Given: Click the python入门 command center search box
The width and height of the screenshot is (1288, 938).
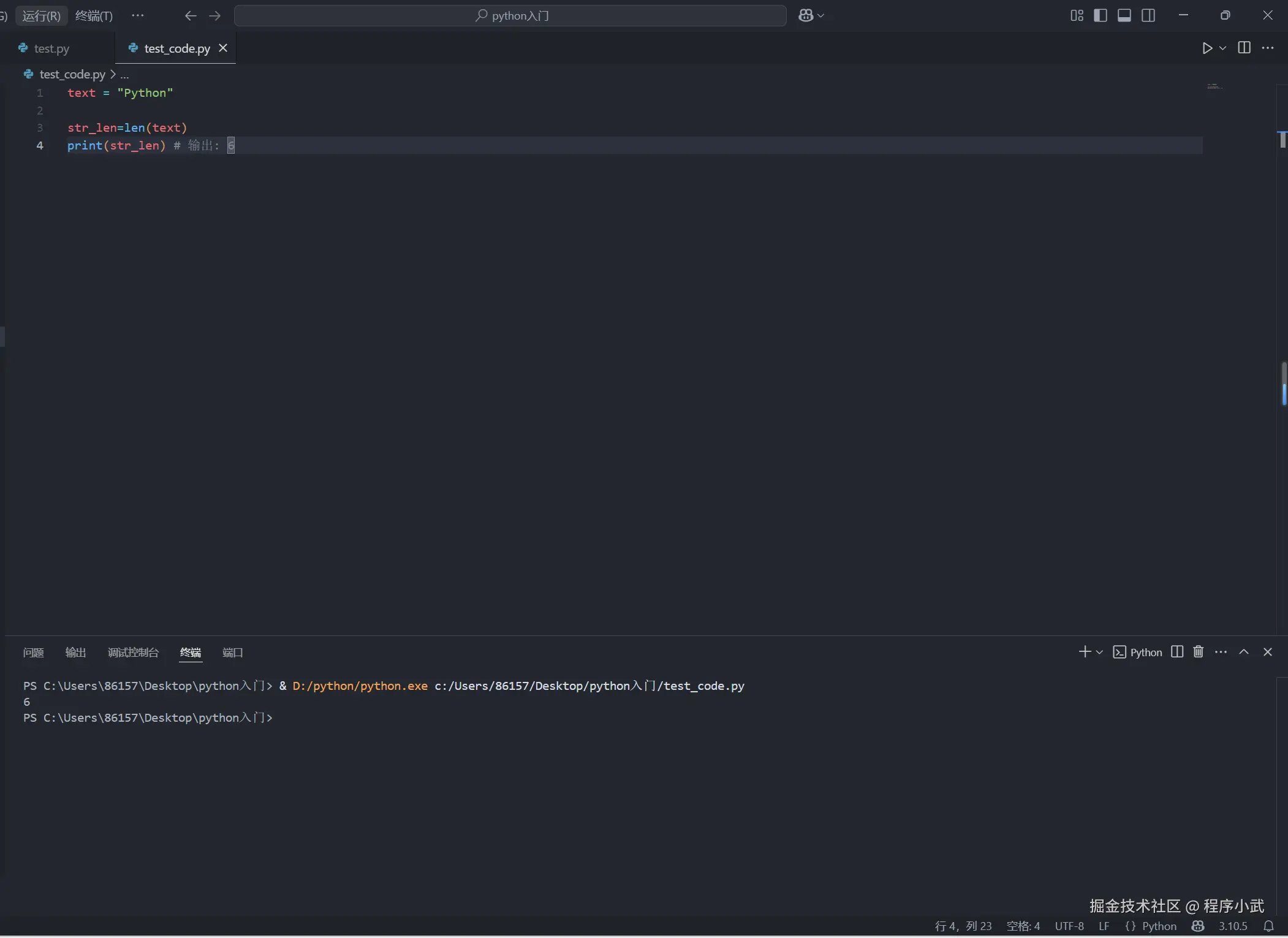Looking at the screenshot, I should [510, 15].
